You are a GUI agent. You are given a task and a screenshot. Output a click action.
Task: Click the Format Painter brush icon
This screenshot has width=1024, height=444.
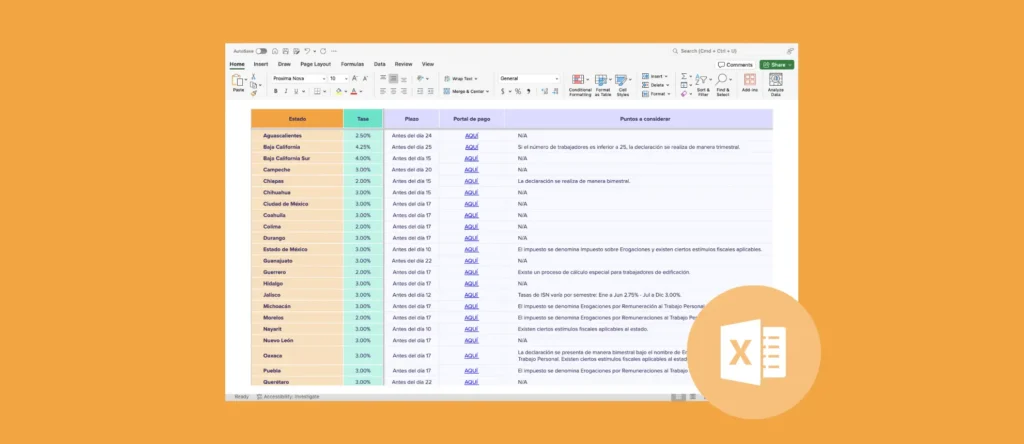(254, 92)
